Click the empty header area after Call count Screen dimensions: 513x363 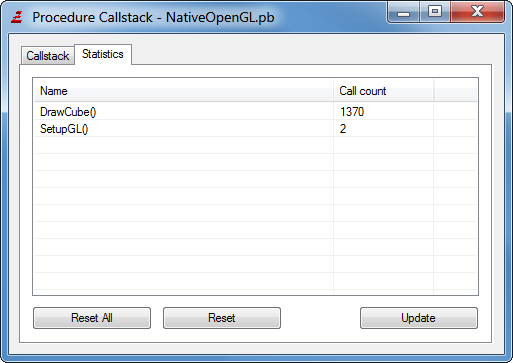point(456,91)
